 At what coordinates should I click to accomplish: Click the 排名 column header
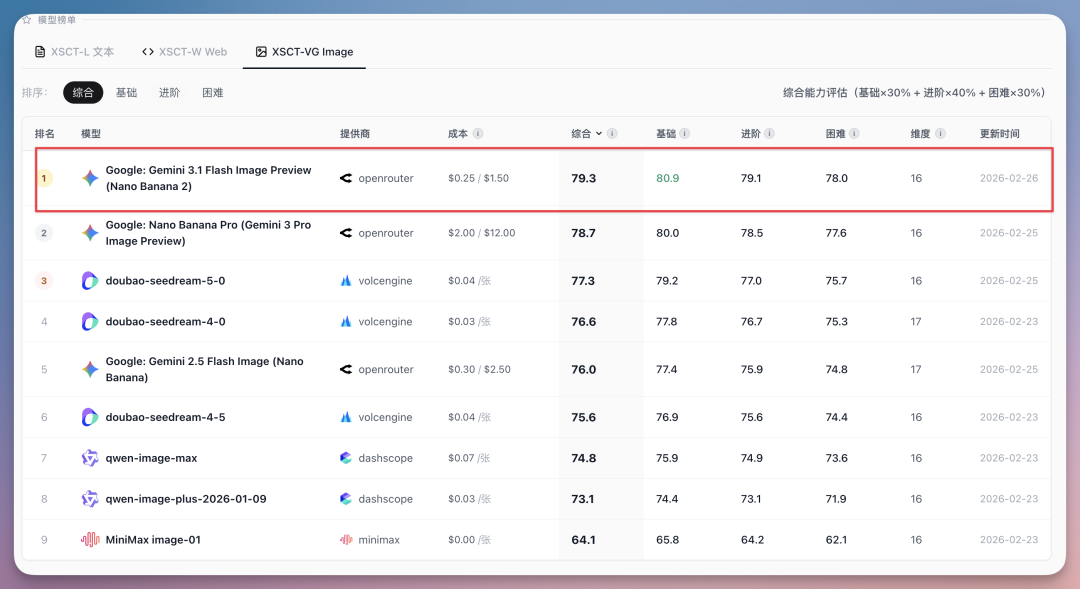[45, 134]
